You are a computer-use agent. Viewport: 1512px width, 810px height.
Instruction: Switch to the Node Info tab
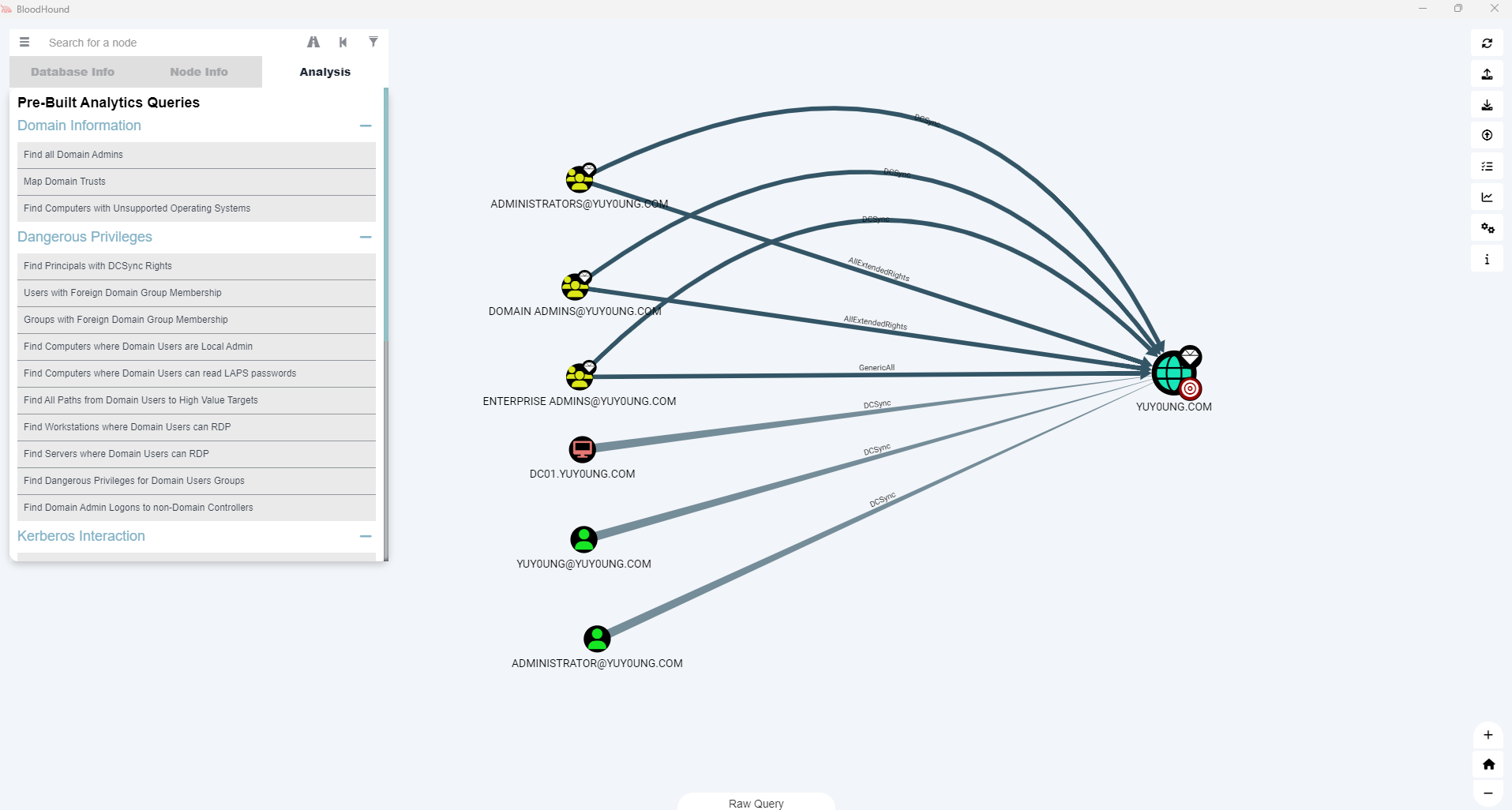pyautogui.click(x=199, y=72)
